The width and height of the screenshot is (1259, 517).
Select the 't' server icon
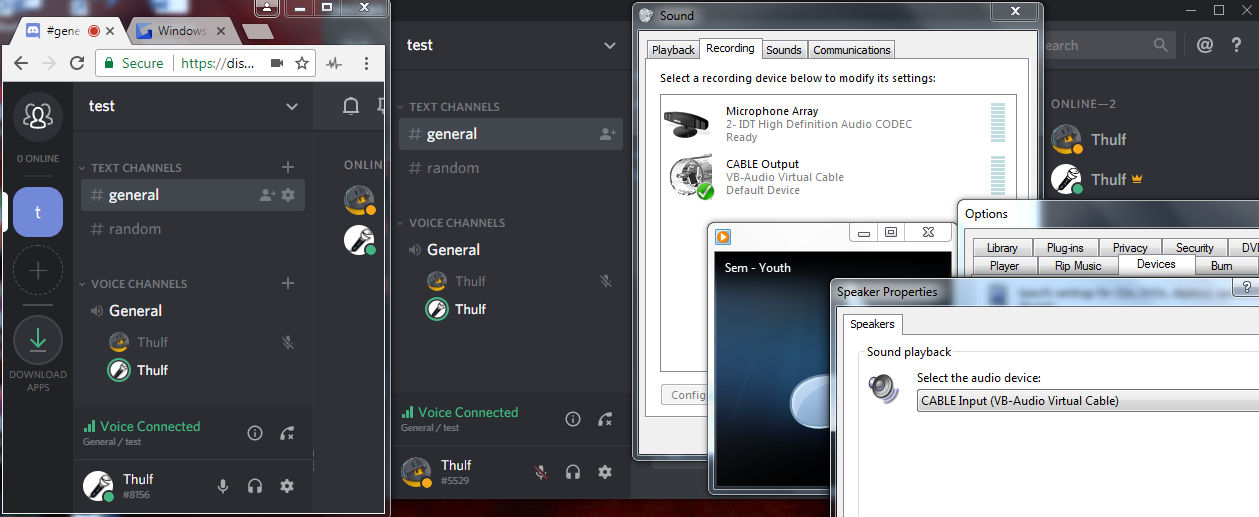pyautogui.click(x=38, y=212)
